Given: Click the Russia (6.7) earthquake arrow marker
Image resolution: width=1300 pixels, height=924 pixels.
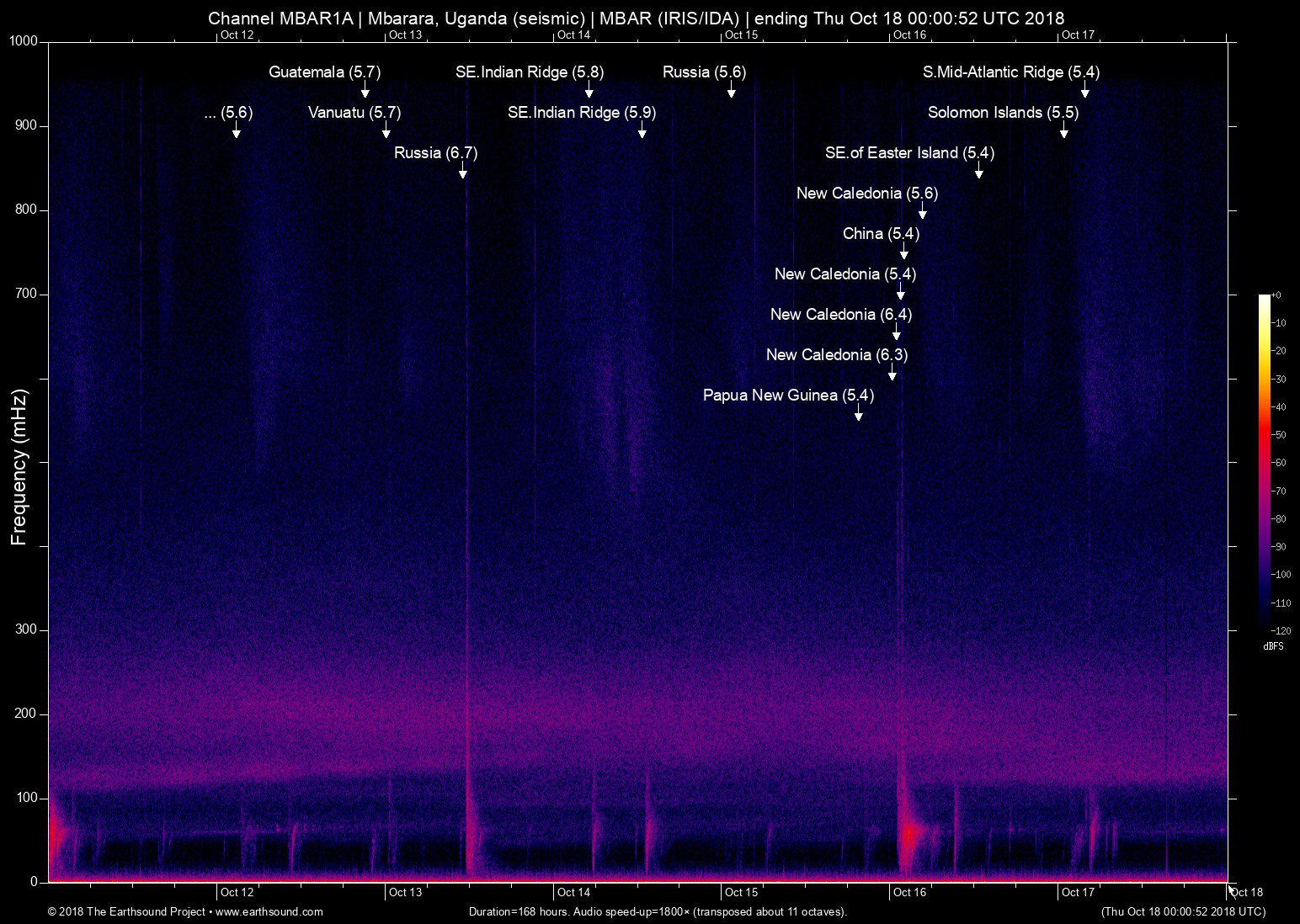Looking at the screenshot, I should coord(461,172).
